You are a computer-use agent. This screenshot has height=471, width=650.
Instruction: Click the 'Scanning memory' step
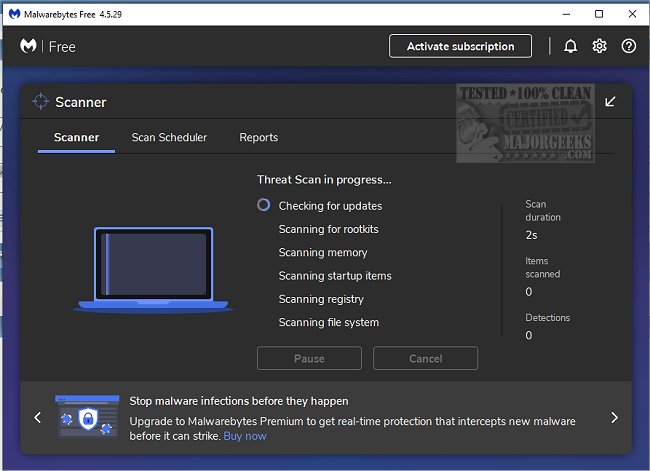point(323,252)
